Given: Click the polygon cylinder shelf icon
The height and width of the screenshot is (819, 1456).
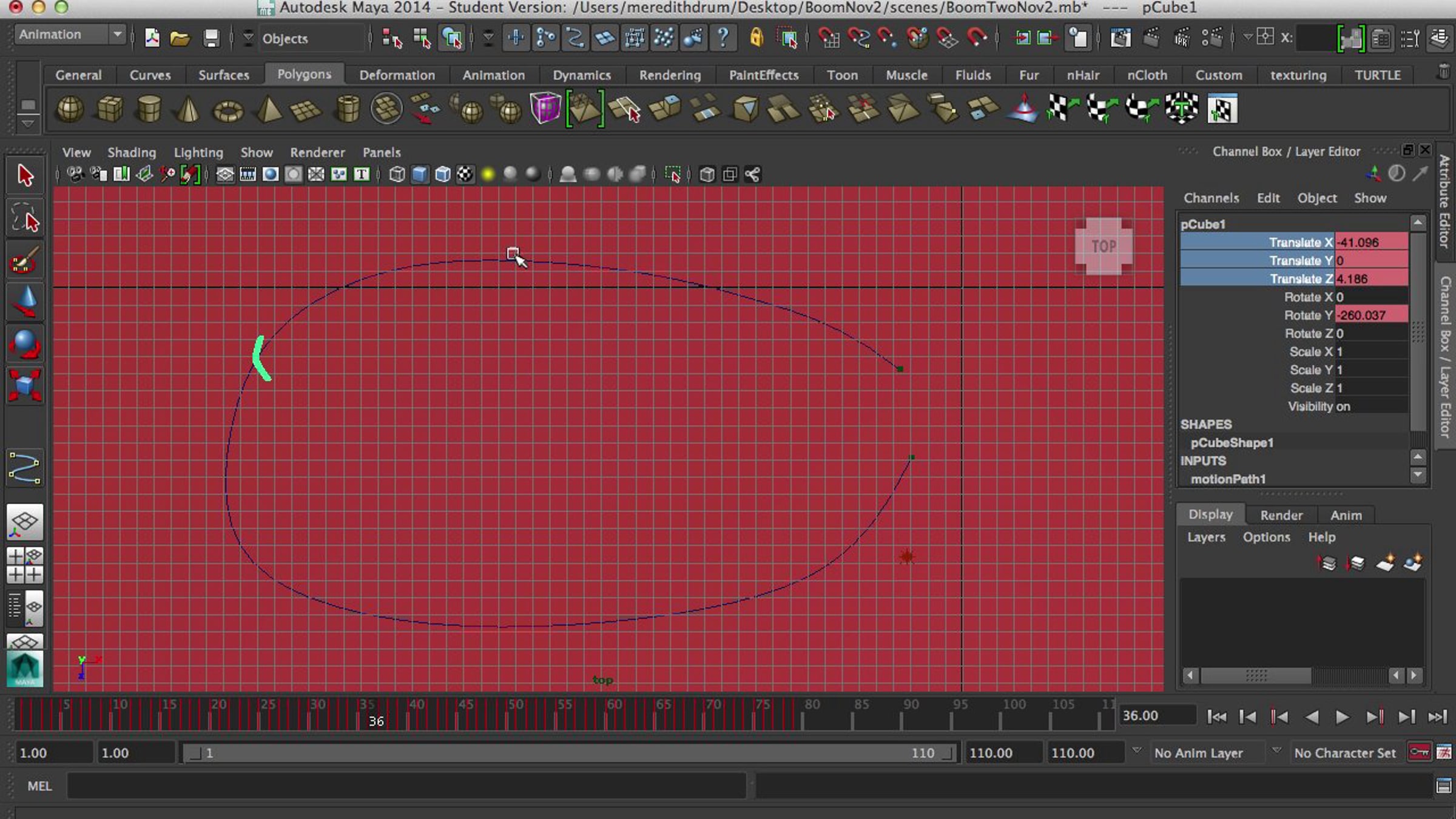Looking at the screenshot, I should pos(149,110).
